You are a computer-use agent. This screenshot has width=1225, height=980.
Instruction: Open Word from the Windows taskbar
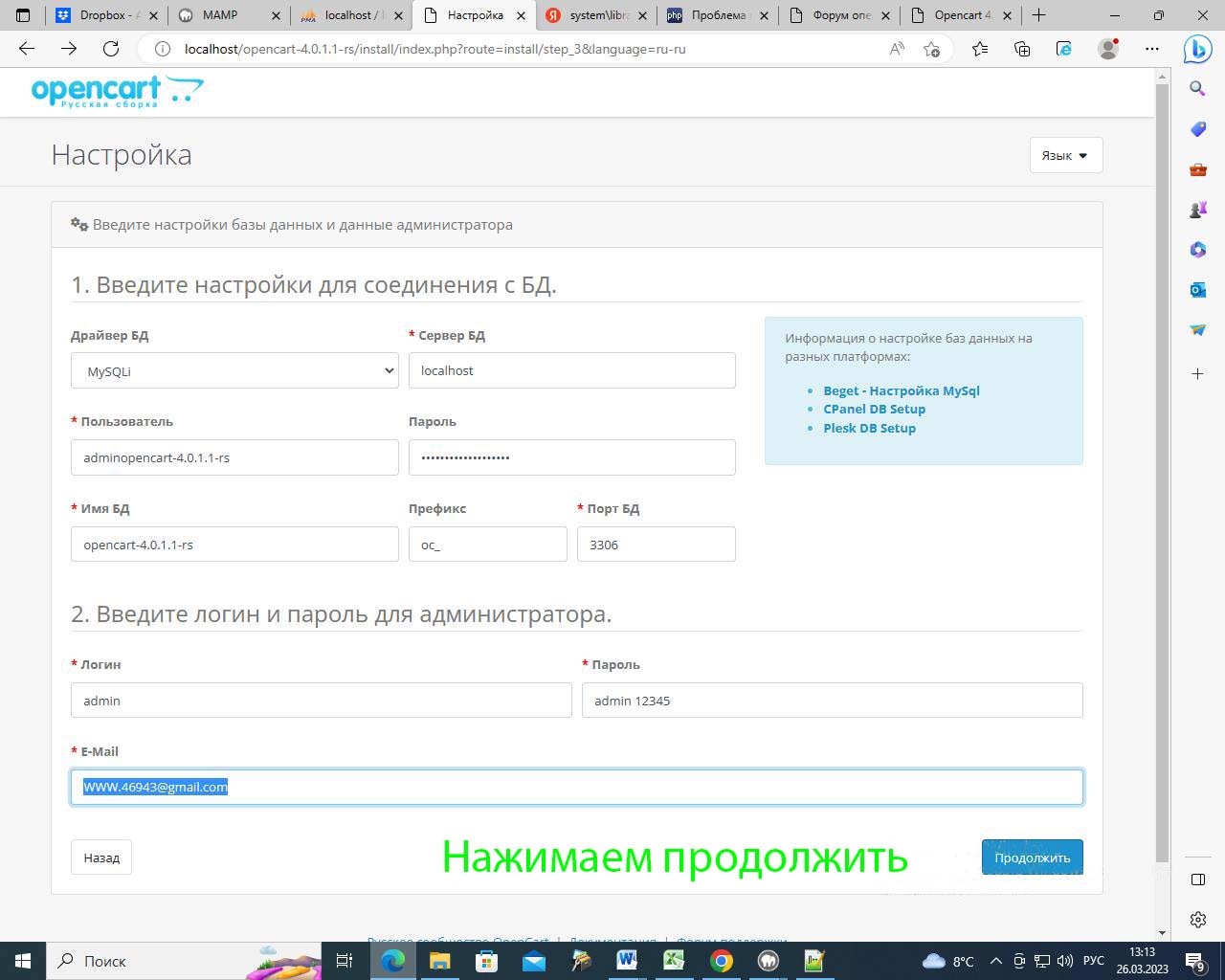627,960
